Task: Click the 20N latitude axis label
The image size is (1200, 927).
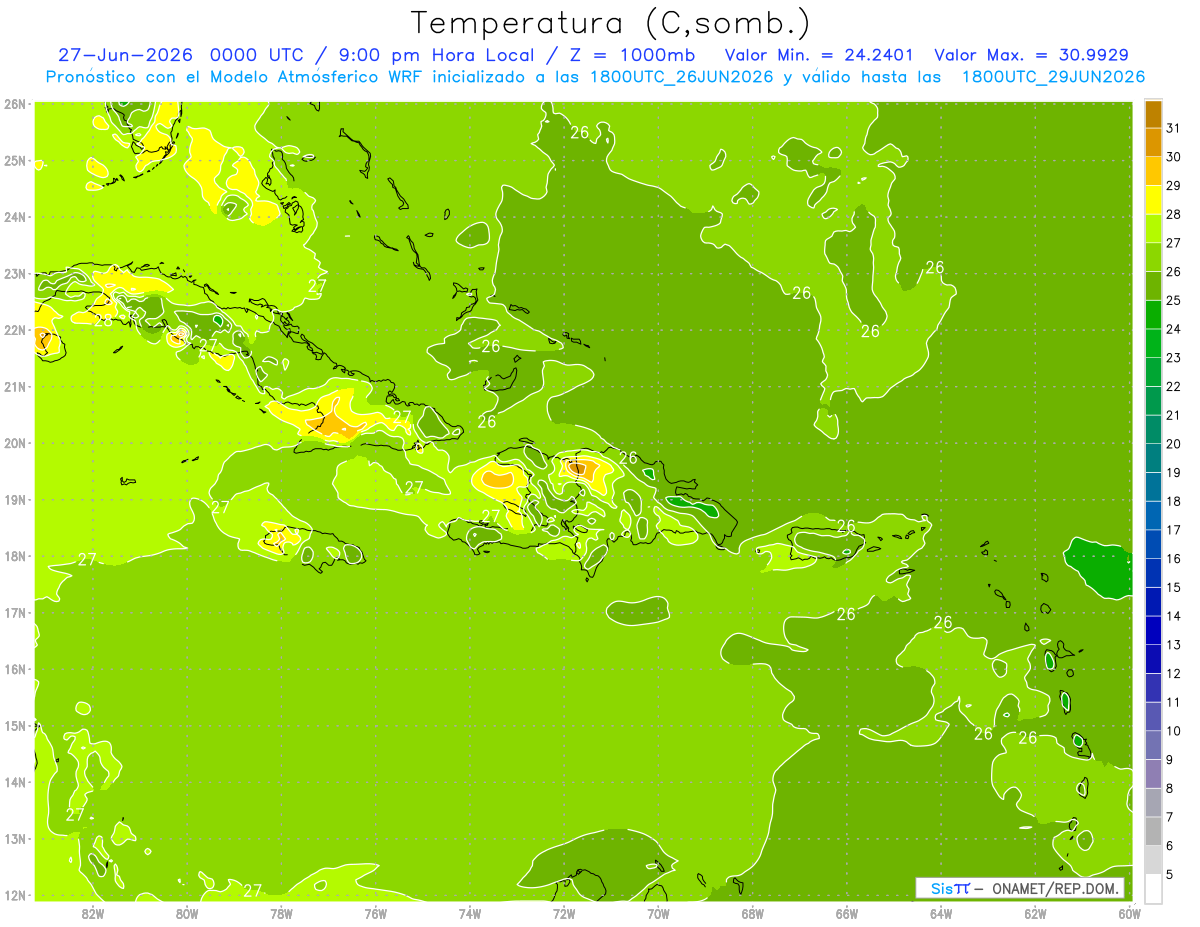Action: point(15,443)
